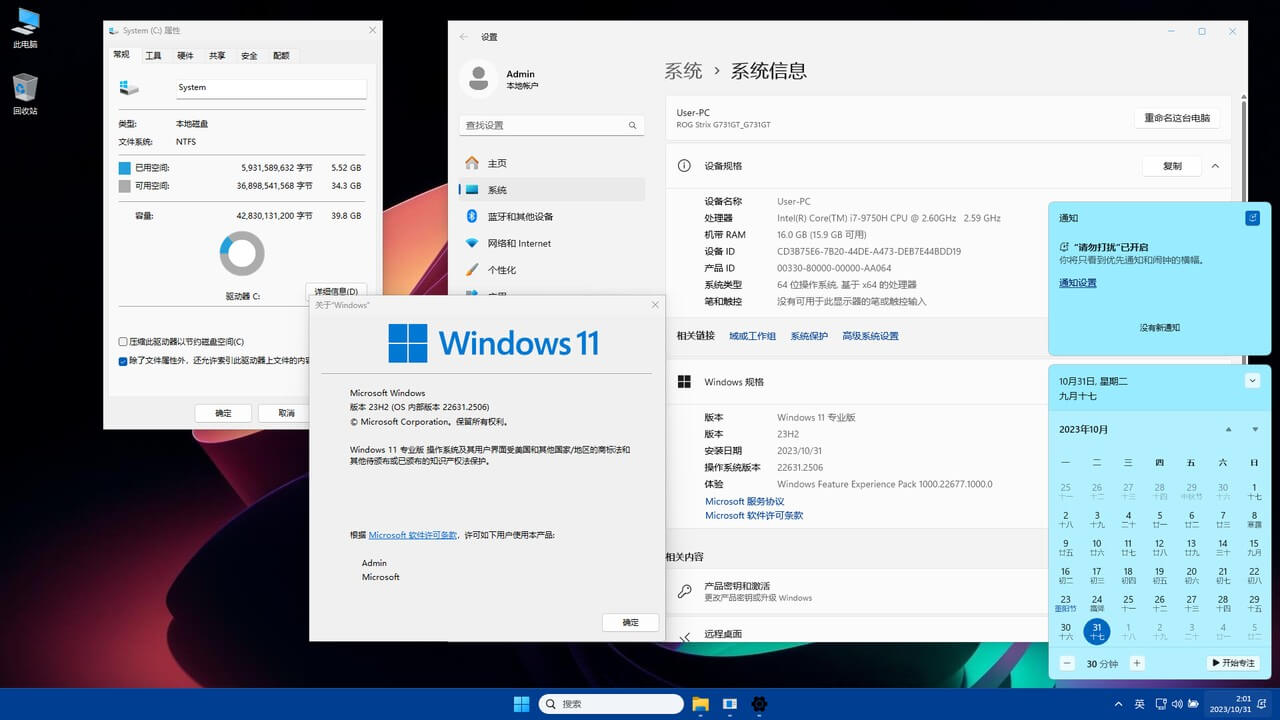This screenshot has width=1280, height=720.
Task: Select the 系统 item in Settings sidebar
Action: (x=552, y=190)
